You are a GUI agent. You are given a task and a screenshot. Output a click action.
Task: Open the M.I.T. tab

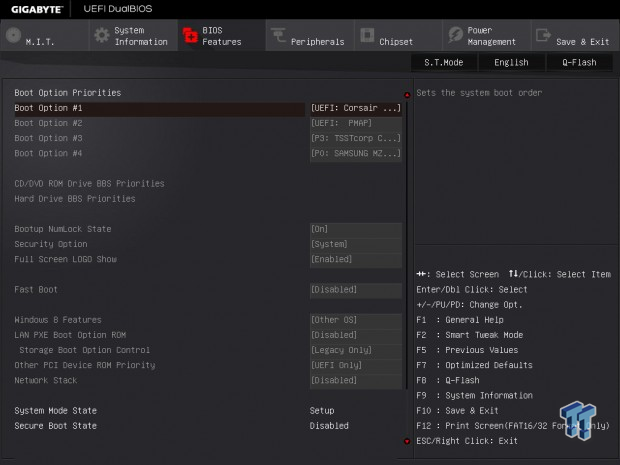click(x=45, y=35)
